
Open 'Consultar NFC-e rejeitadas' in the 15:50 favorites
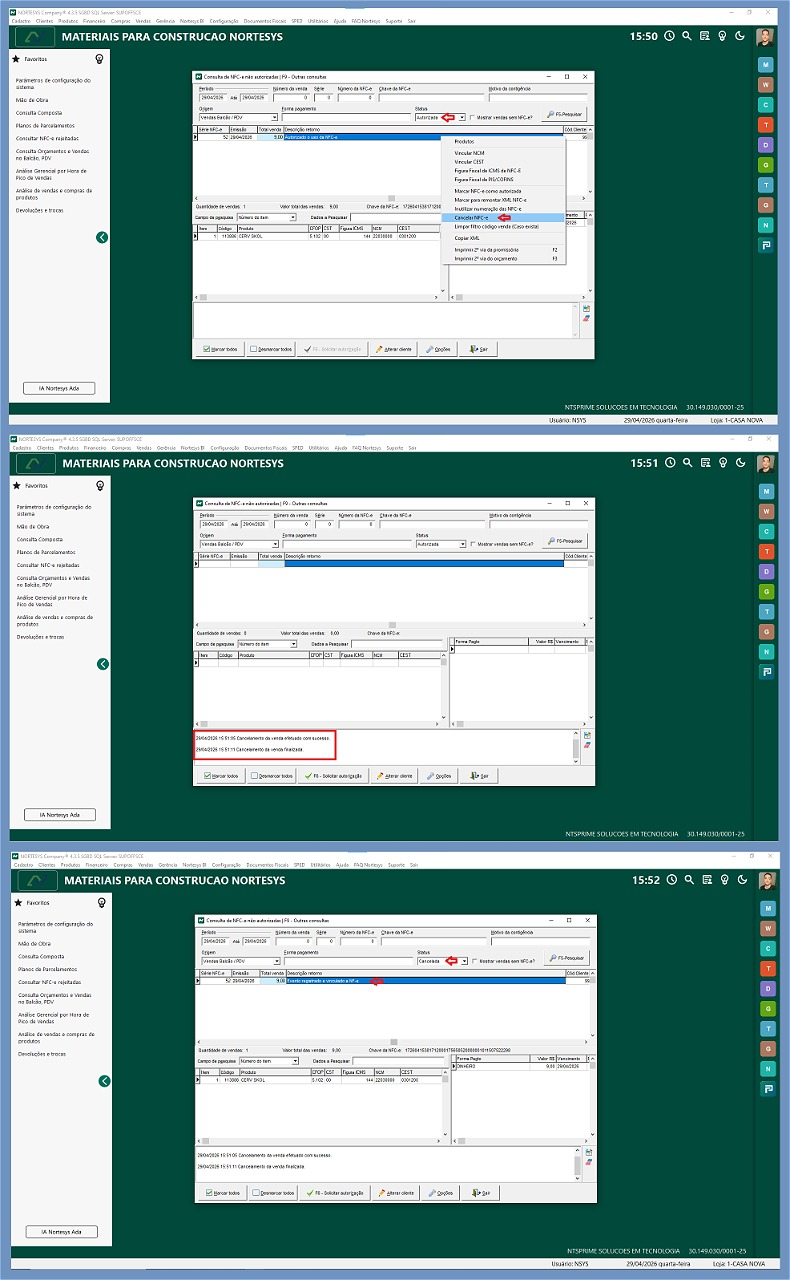46,138
